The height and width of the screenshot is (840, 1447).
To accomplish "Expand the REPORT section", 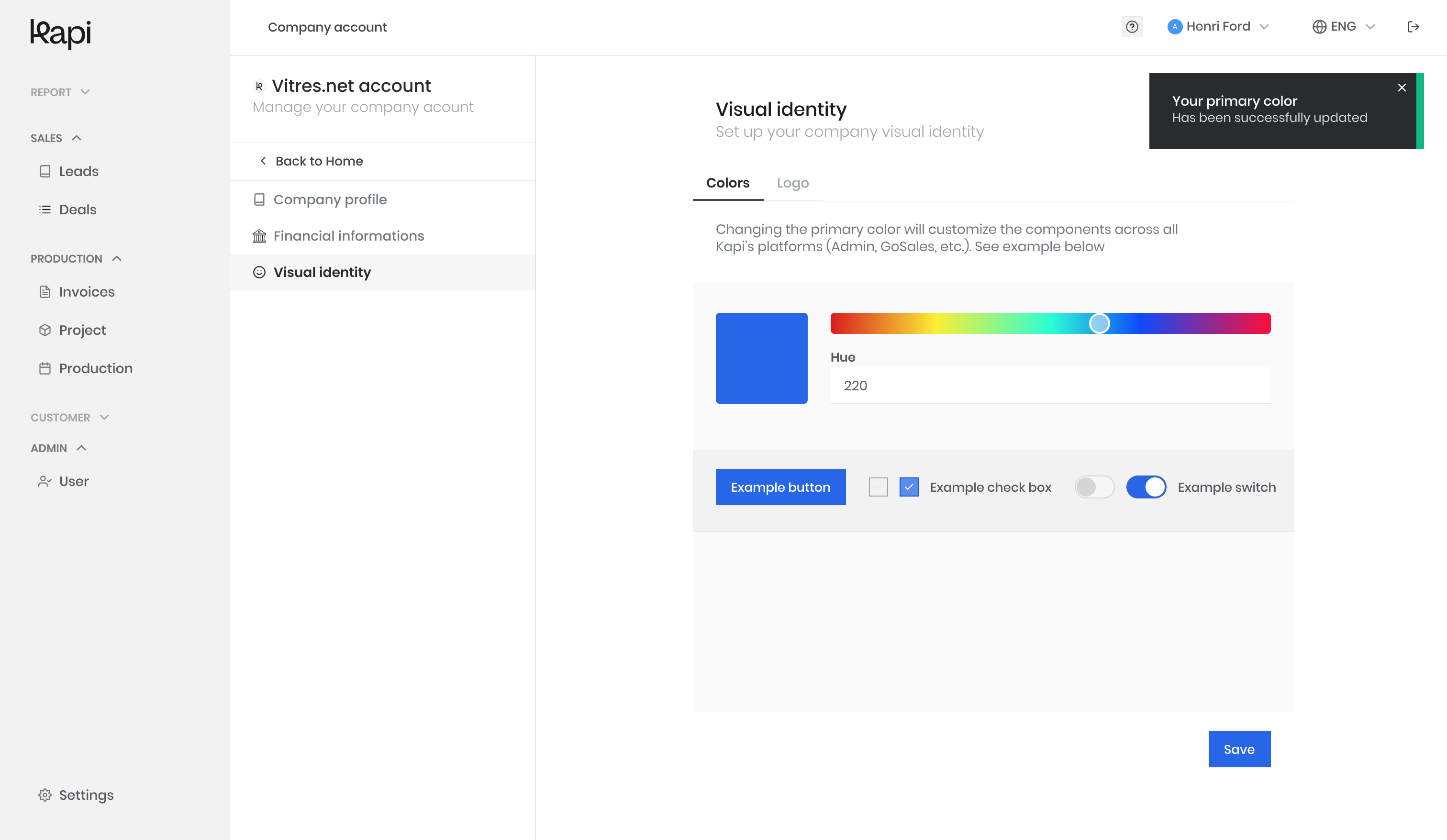I will [x=60, y=92].
